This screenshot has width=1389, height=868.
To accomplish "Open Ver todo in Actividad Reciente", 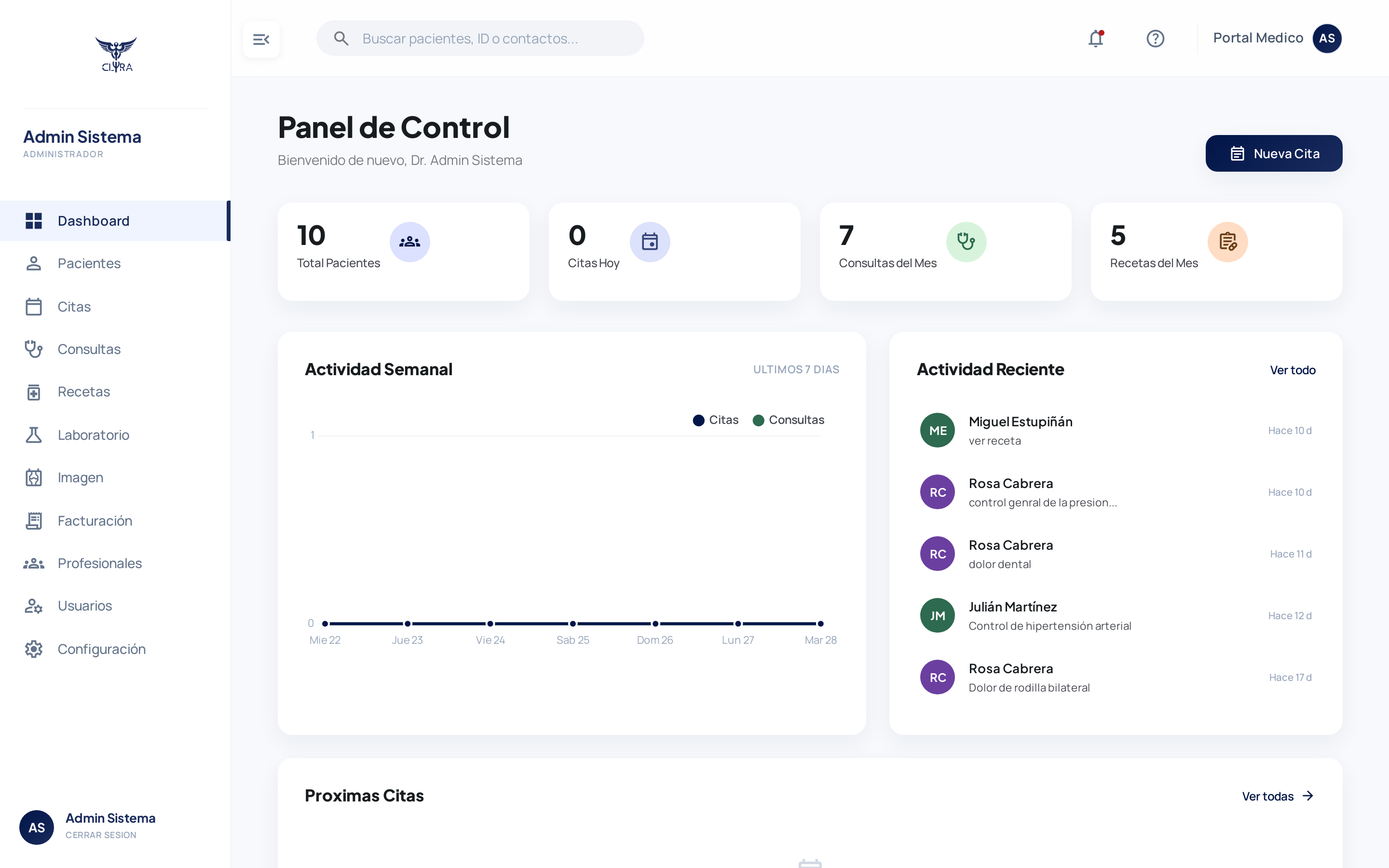I will 1293,370.
